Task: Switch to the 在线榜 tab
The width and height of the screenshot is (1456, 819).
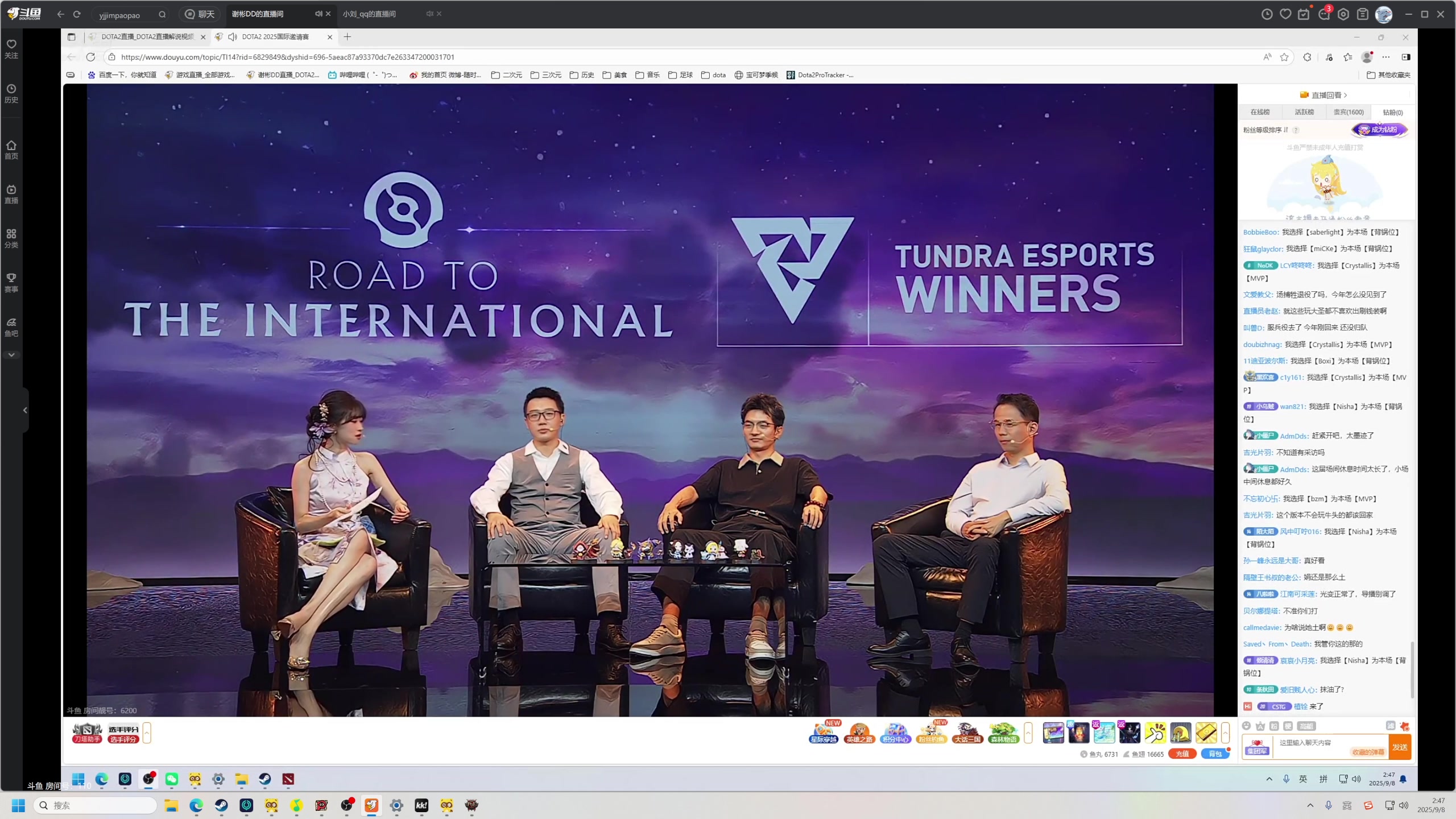Action: tap(1260, 112)
